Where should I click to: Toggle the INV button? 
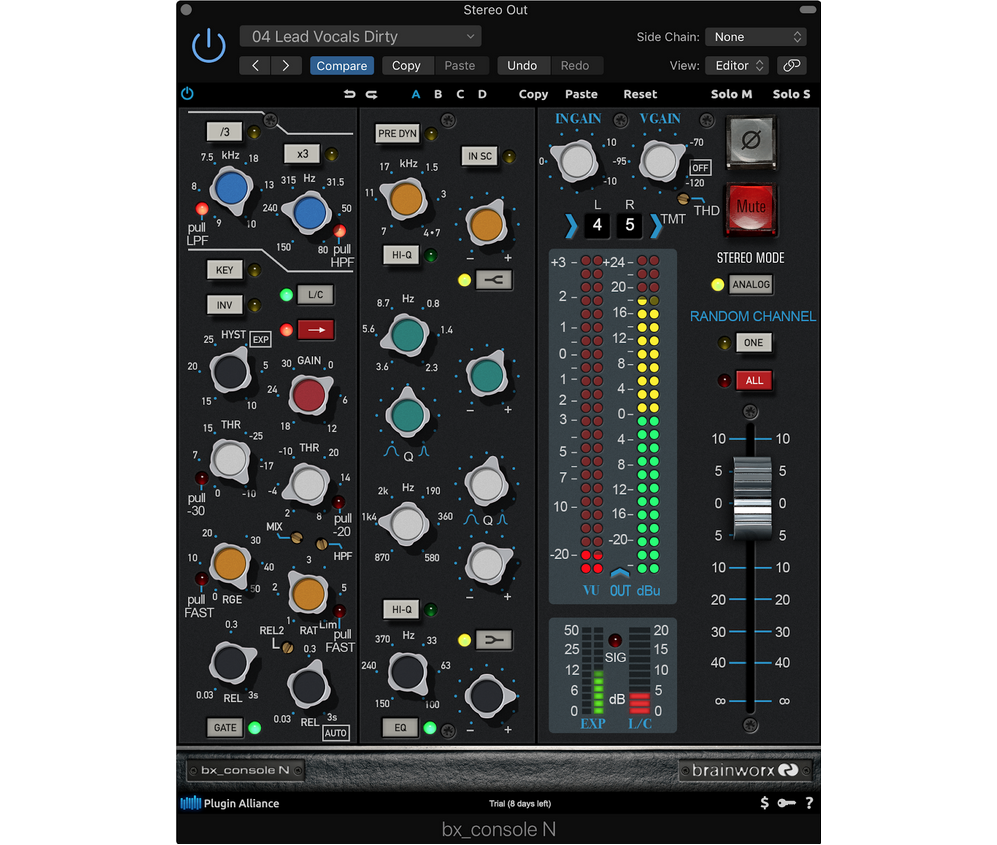coord(225,305)
